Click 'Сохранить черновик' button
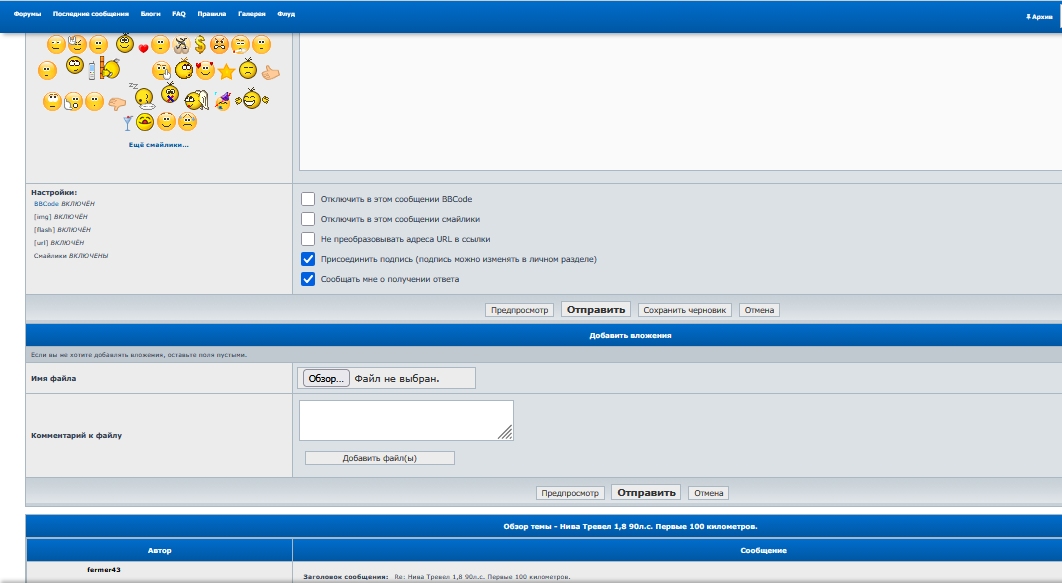Screen dimensions: 1062x583 click(685, 310)
